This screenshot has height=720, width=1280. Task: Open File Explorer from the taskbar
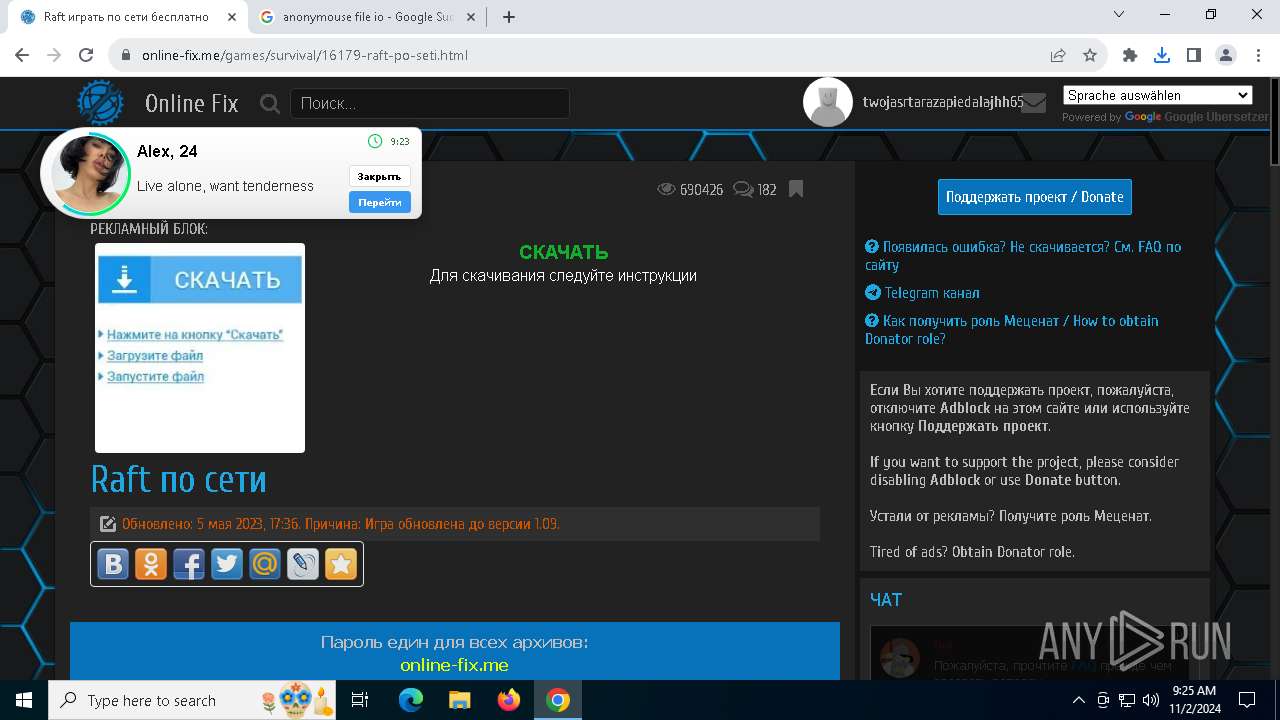(x=460, y=700)
